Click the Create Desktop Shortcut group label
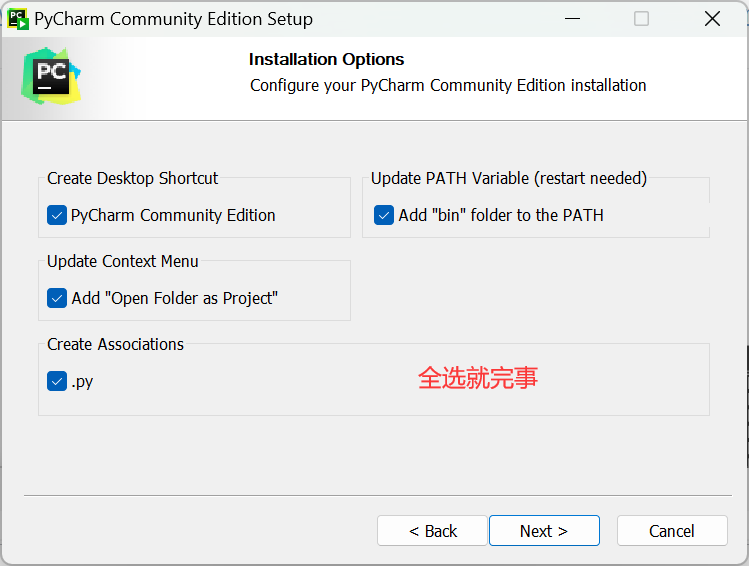Screen dimensions: 749x566 point(132,178)
